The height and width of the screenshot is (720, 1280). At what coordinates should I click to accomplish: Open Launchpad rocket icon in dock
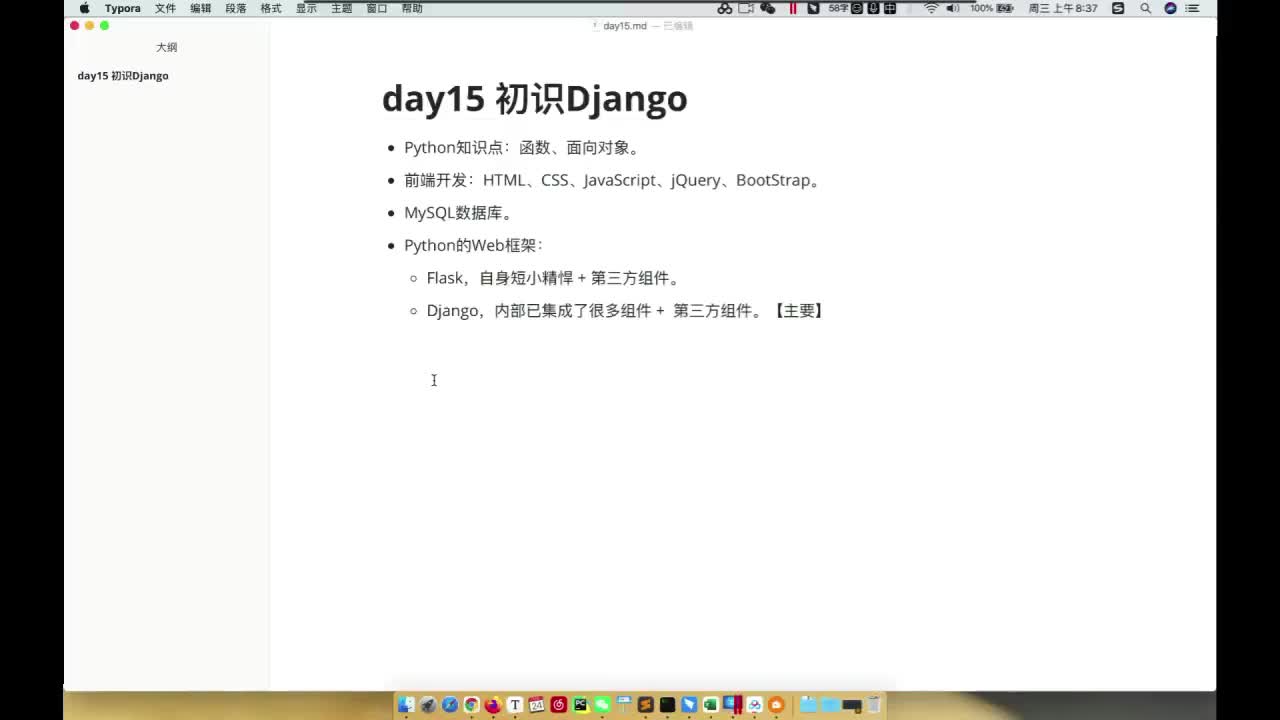428,705
